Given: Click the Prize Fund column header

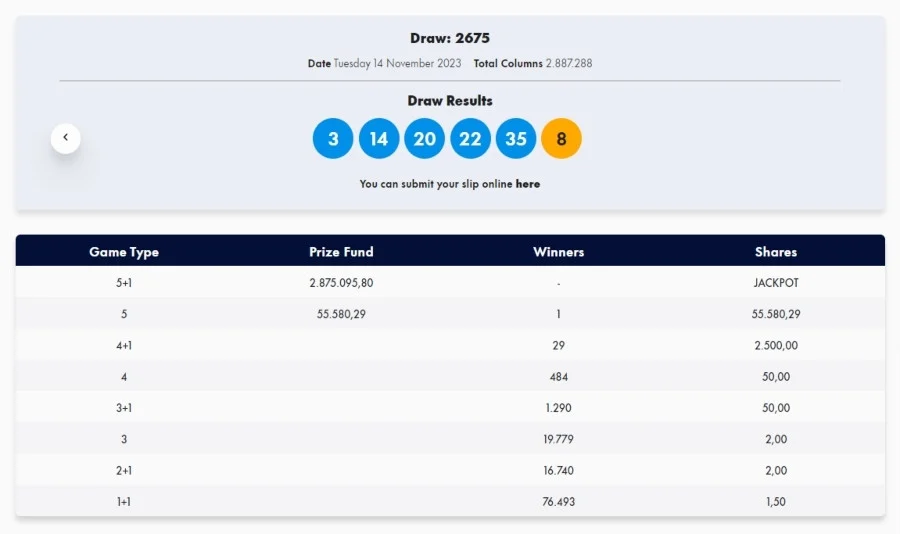Looking at the screenshot, I should [x=341, y=252].
